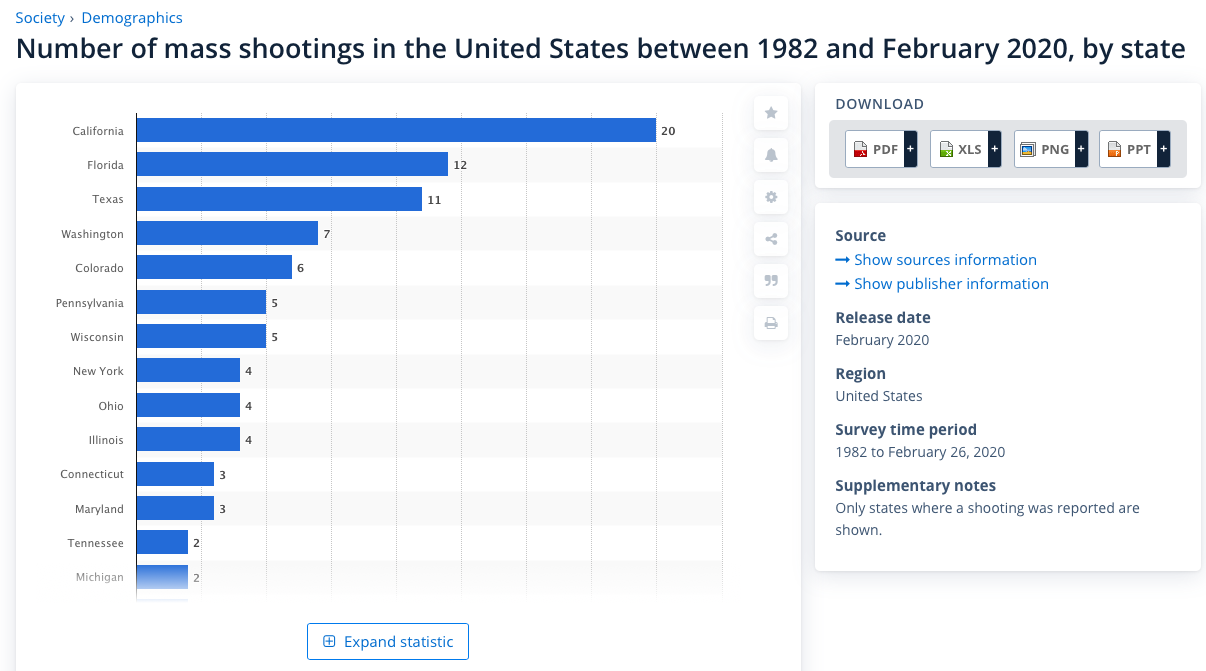Image resolution: width=1206 pixels, height=671 pixels.
Task: Open Demographics breadcrumb category
Action: click(x=132, y=18)
